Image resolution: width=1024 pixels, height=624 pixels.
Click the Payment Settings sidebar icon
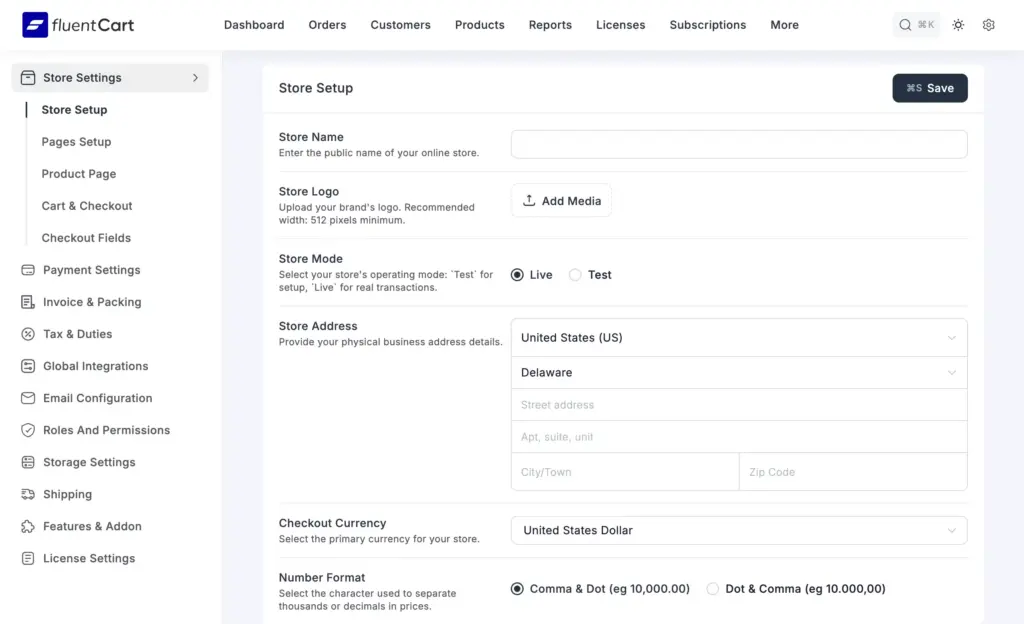(x=28, y=270)
